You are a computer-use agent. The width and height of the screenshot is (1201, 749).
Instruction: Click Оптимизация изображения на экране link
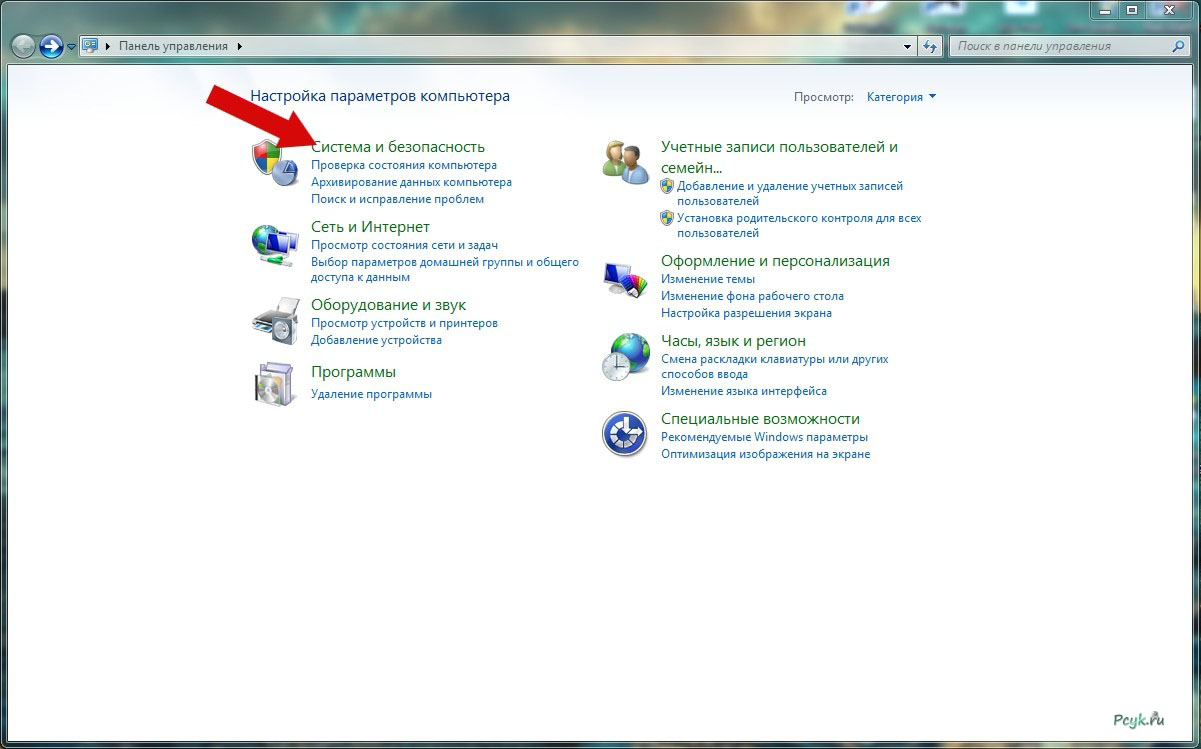coord(765,454)
